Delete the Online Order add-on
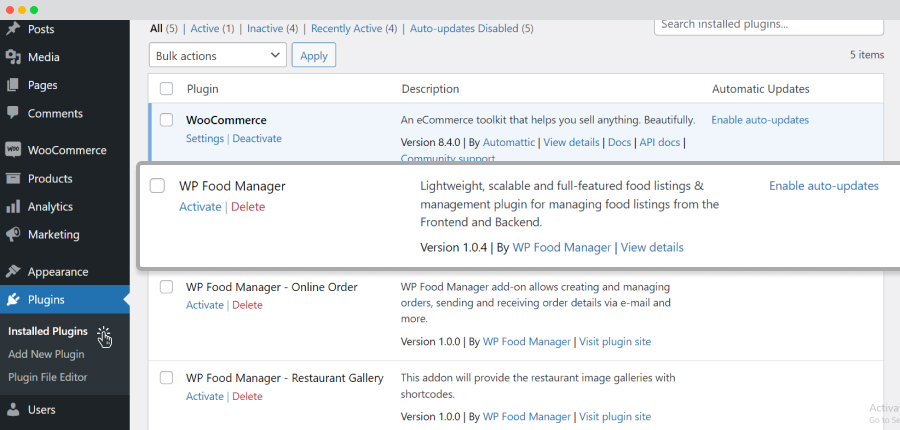Image resolution: width=900 pixels, height=430 pixels. tap(247, 305)
